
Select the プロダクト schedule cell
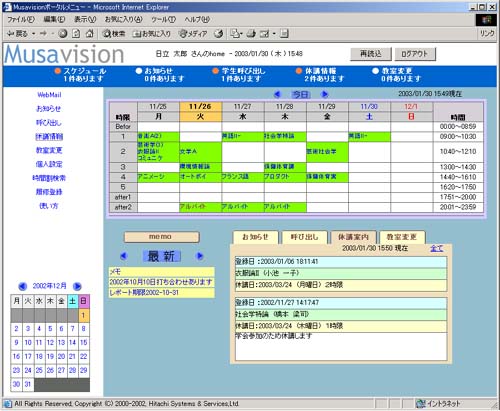(285, 177)
